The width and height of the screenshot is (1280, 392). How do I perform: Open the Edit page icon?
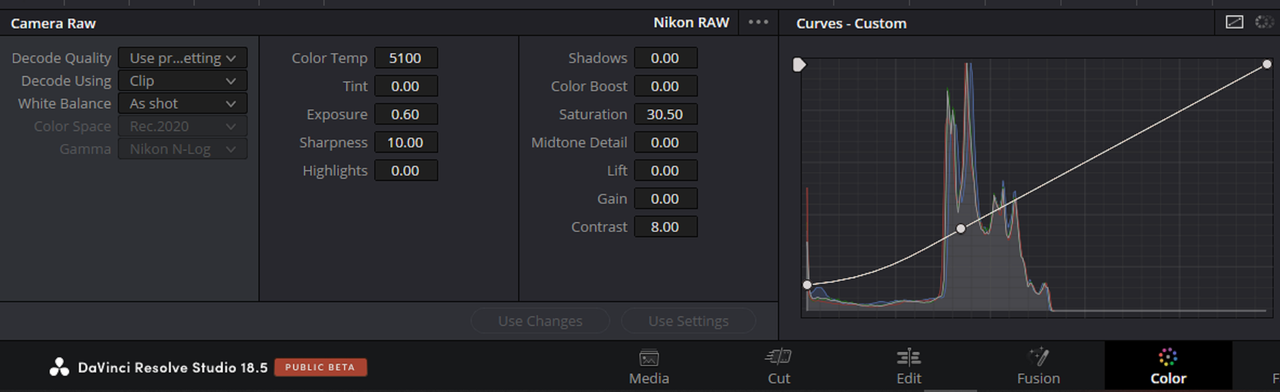pyautogui.click(x=908, y=357)
